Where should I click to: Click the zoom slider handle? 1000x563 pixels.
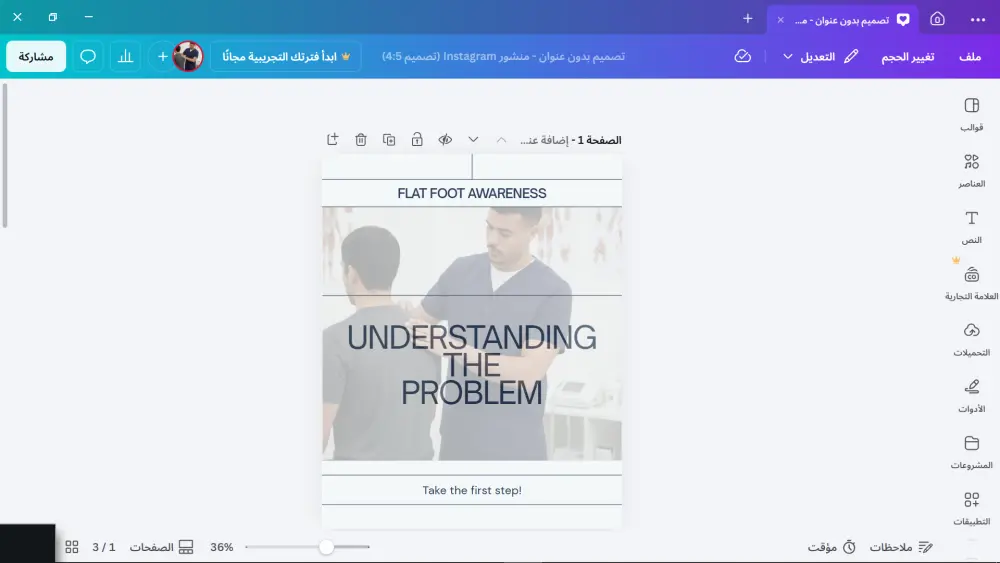326,547
